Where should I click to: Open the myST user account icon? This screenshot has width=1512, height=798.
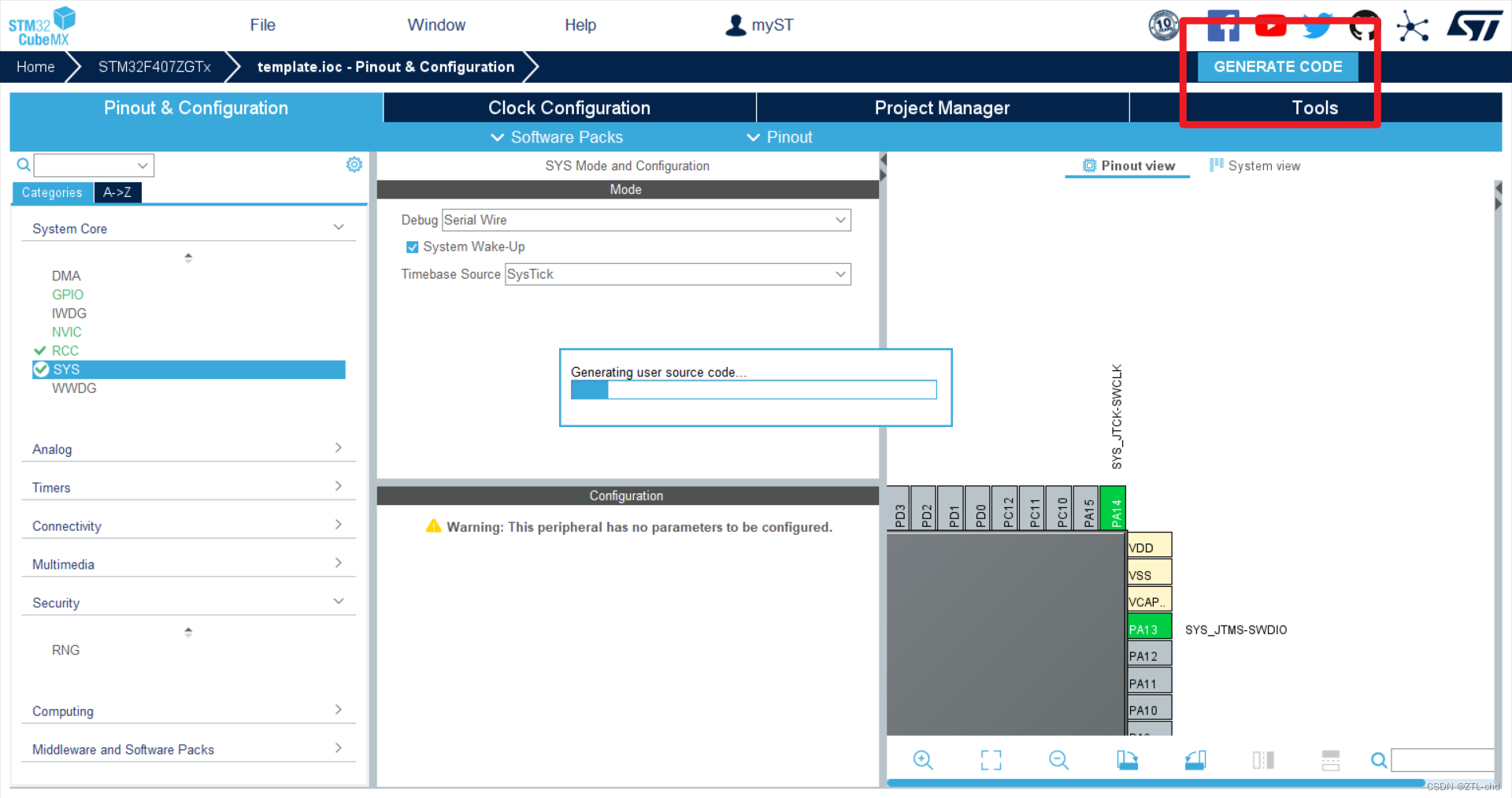(x=735, y=25)
